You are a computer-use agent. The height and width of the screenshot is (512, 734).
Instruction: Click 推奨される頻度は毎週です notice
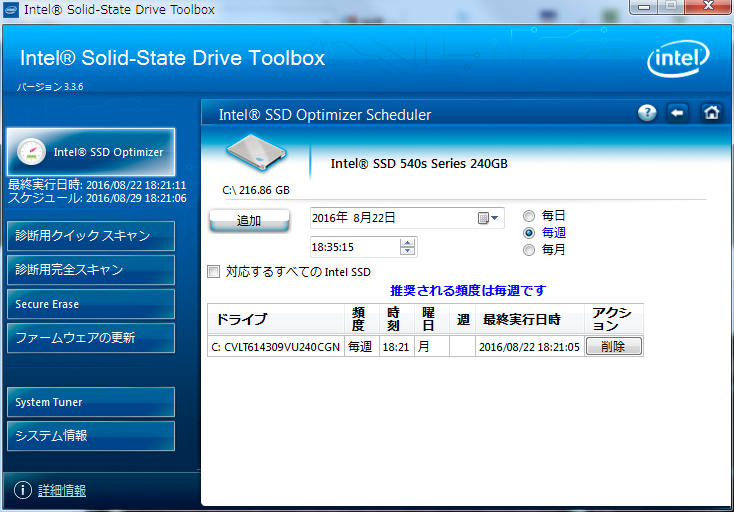468,291
